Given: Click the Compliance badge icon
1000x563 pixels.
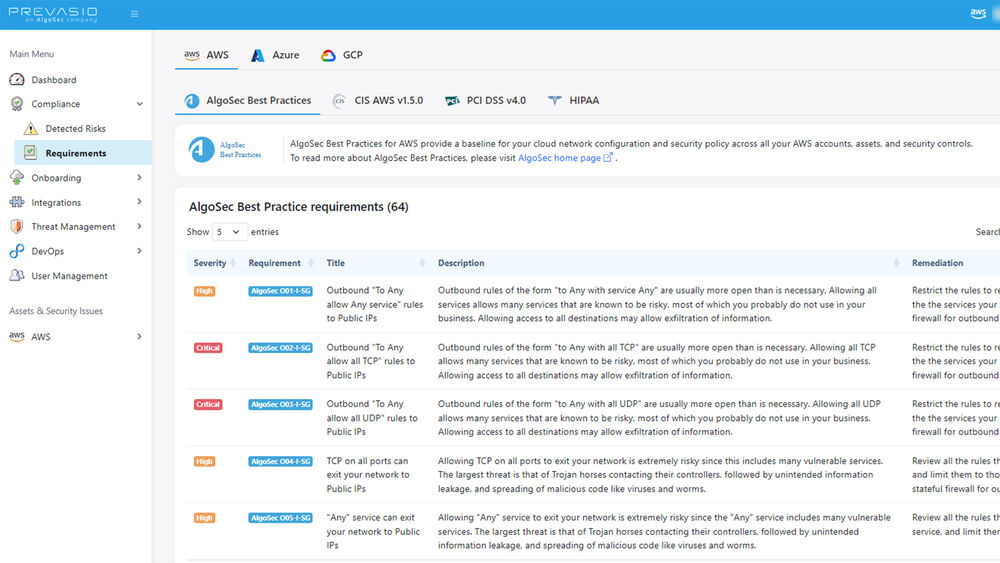Looking at the screenshot, I should click(17, 103).
